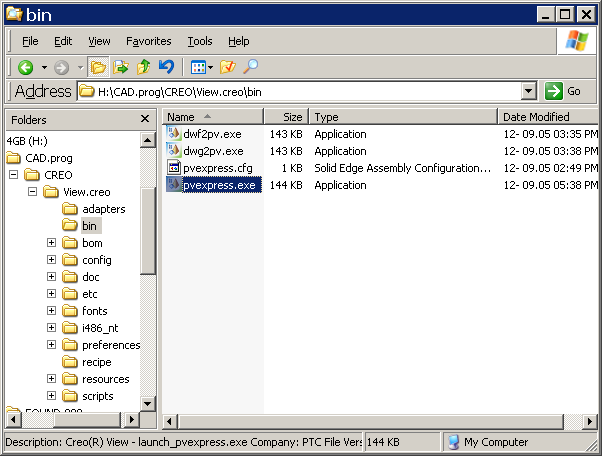
Task: Expand the fonts folder node
Action: click(51, 311)
